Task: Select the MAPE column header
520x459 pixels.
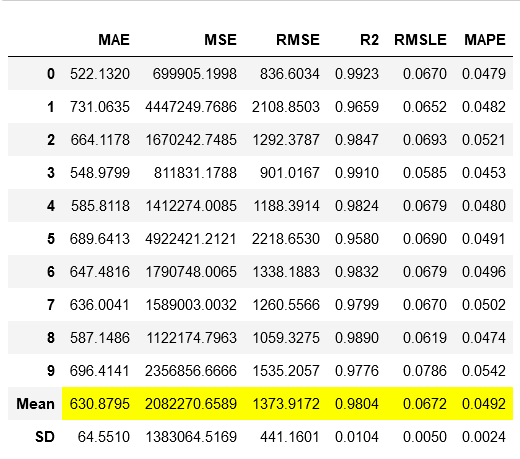Action: [x=485, y=40]
